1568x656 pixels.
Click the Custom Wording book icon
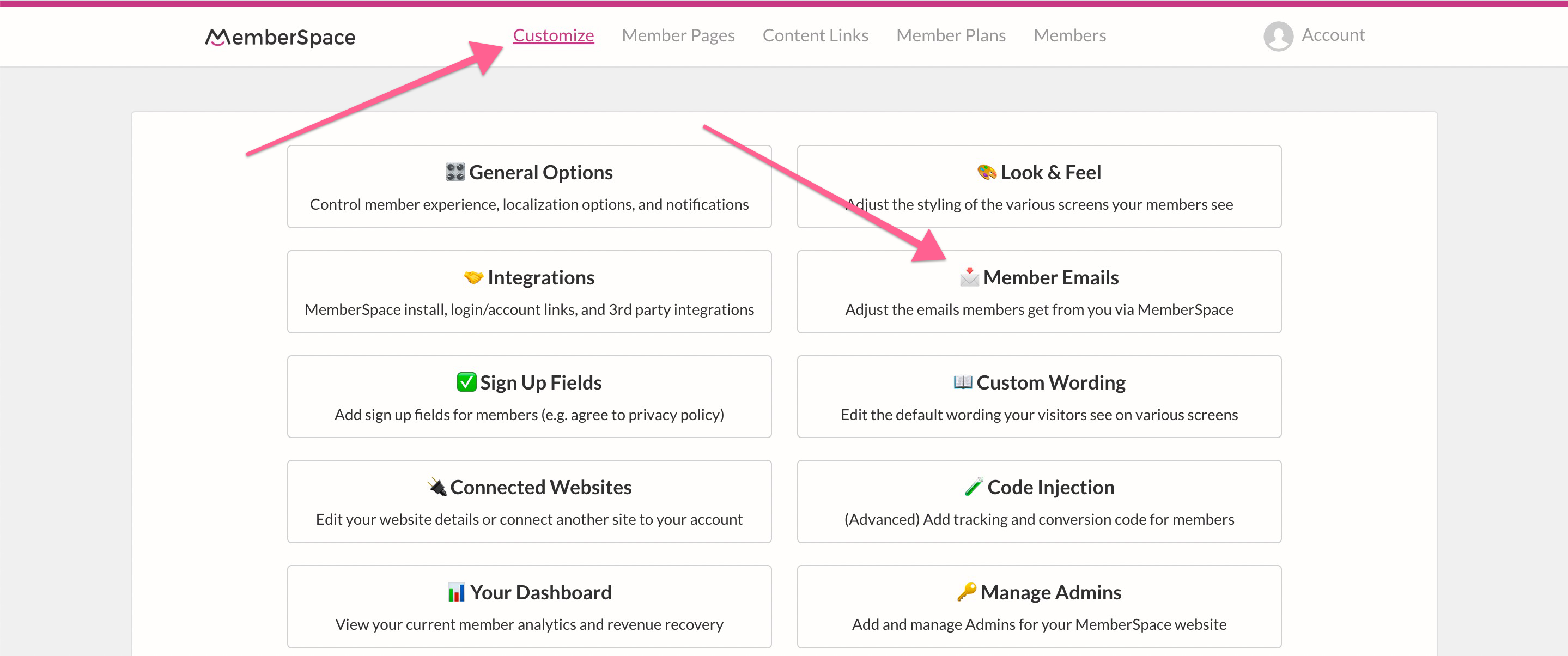point(962,381)
